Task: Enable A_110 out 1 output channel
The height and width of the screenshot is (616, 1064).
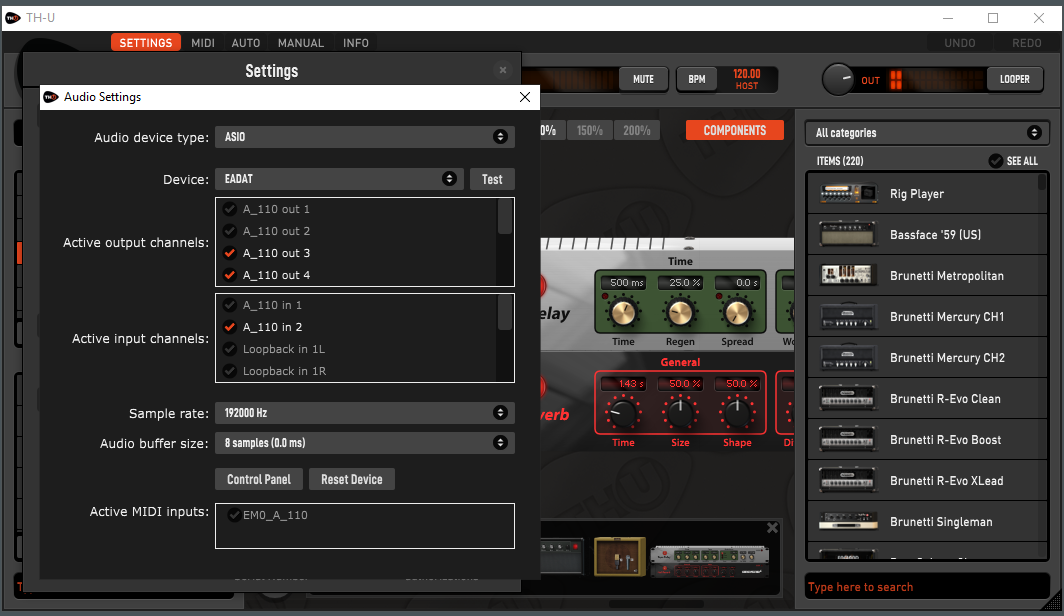Action: [230, 209]
